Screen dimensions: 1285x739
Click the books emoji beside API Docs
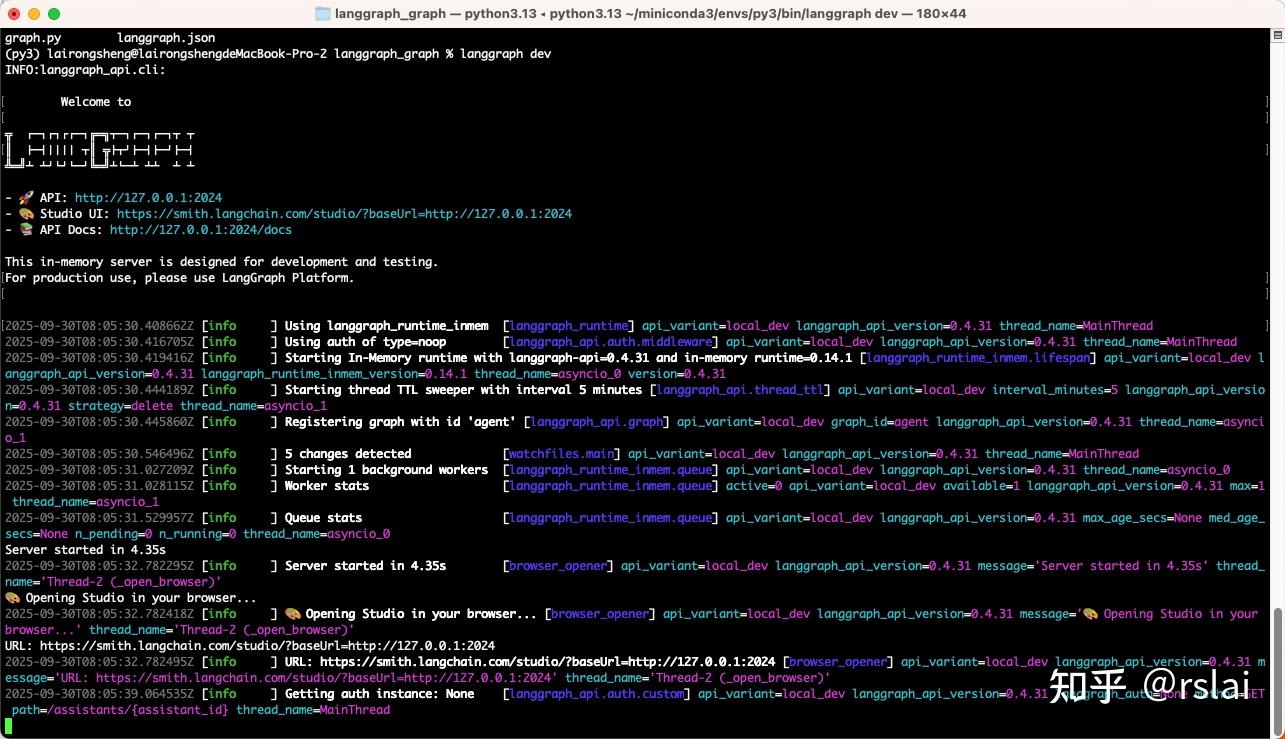pos(27,230)
